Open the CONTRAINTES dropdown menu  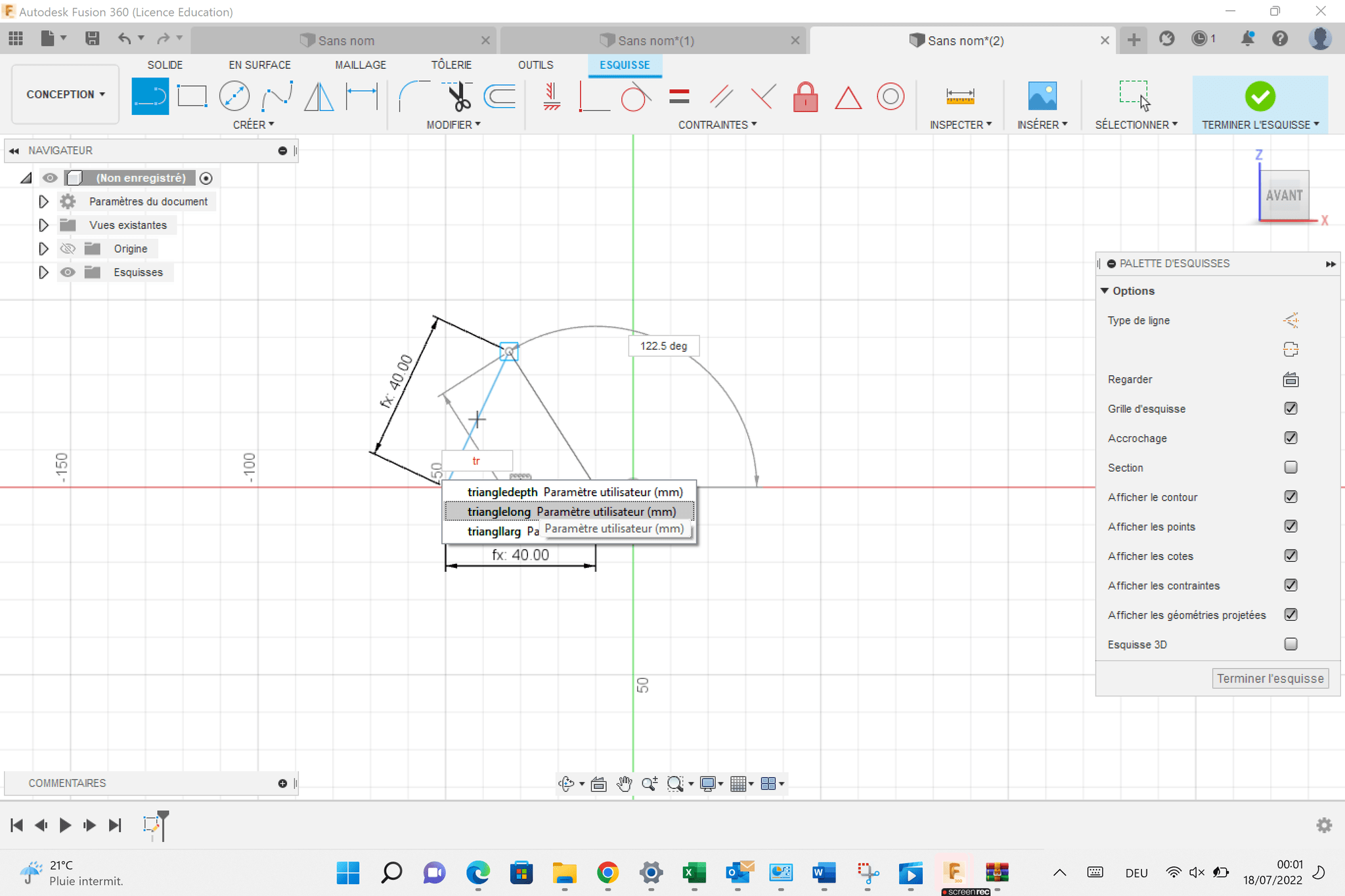[717, 125]
